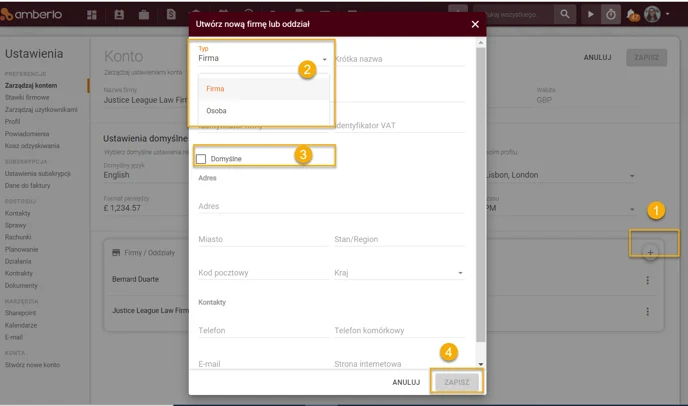The width and height of the screenshot is (688, 406).
Task: Click the Telefon field
Action: 263,331
